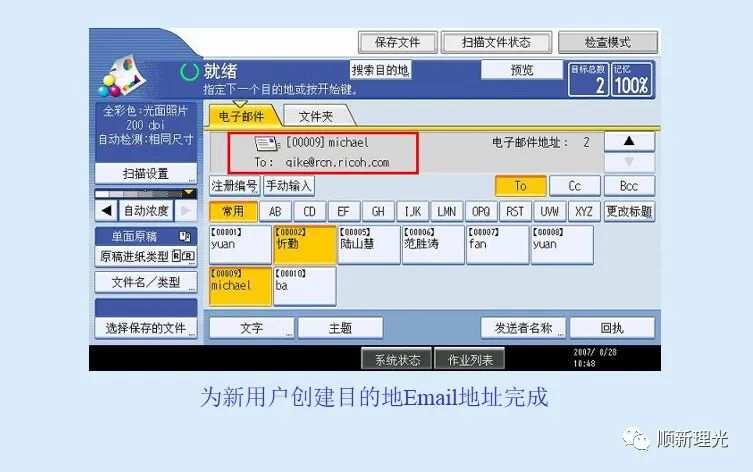Select 检查模式 button
Screen dimensions: 753x472
tap(607, 42)
